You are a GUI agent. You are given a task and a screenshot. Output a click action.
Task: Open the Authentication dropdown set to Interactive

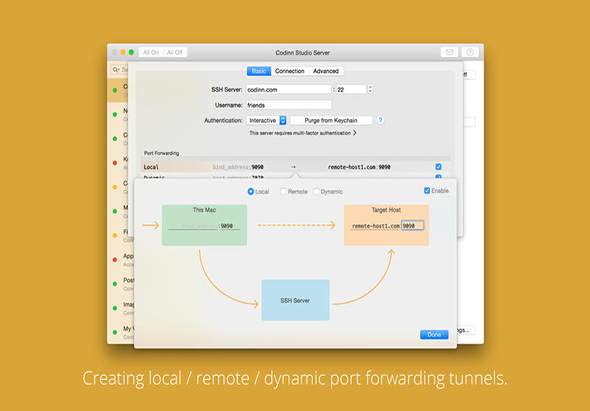266,120
